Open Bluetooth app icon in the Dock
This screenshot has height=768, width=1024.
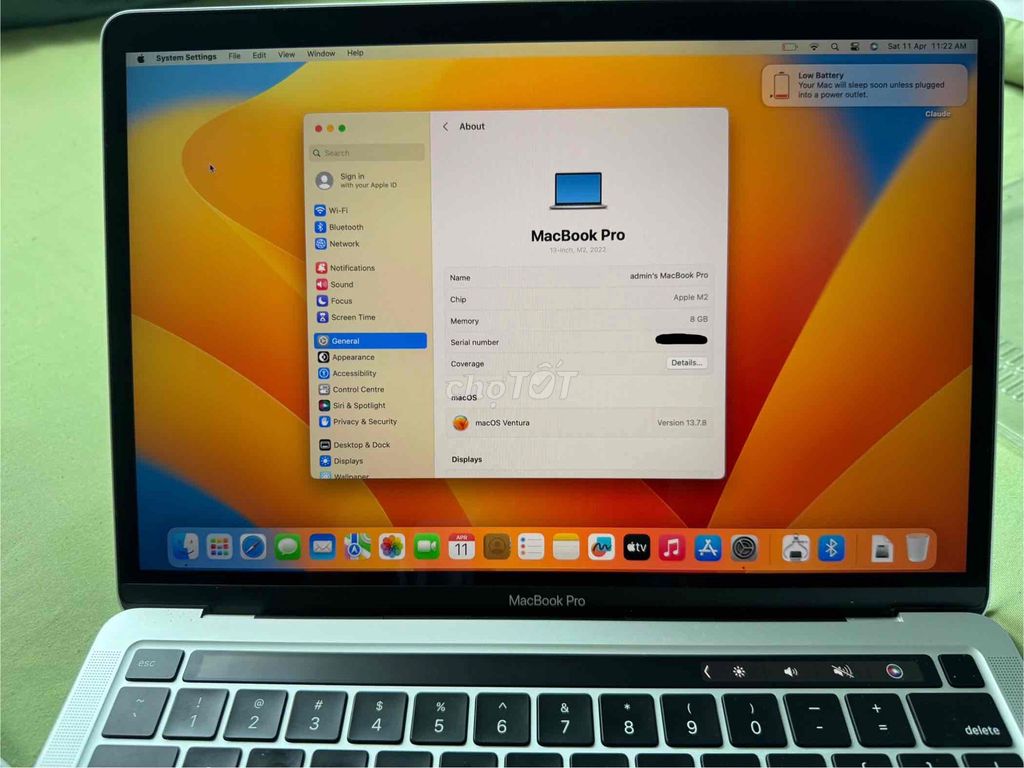click(x=831, y=549)
